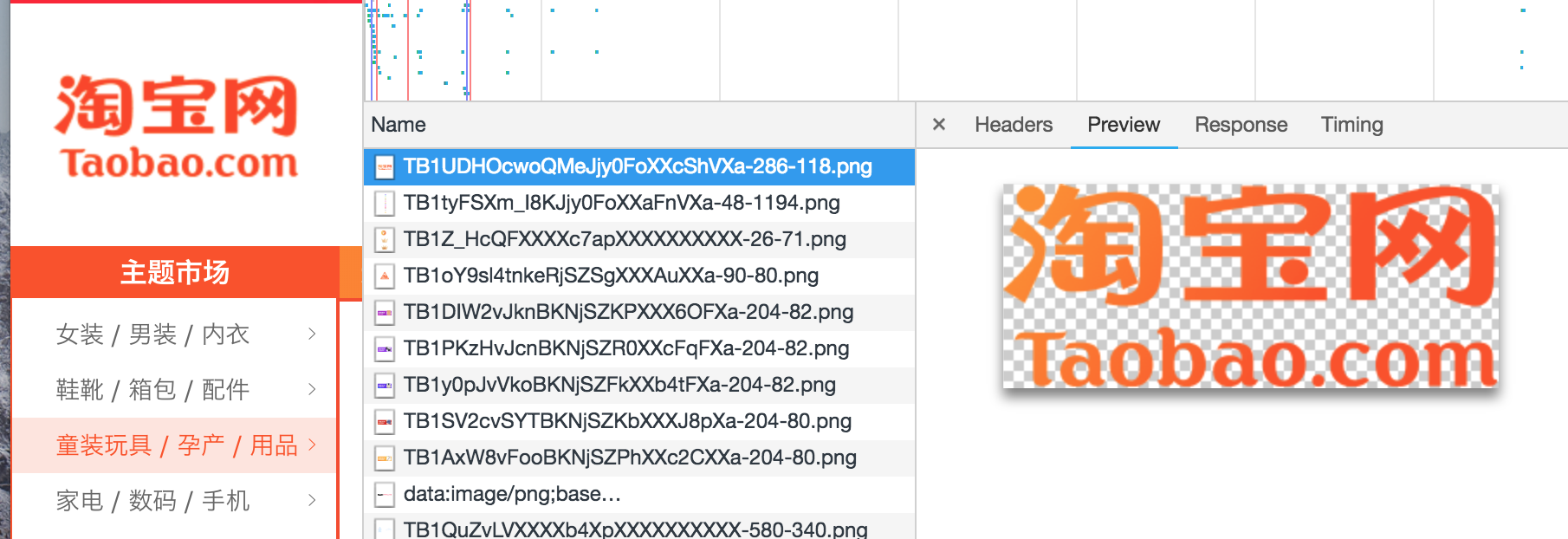Expand chevron for 女装 / 男装 / 内衣
1568x539 pixels.
pos(312,334)
